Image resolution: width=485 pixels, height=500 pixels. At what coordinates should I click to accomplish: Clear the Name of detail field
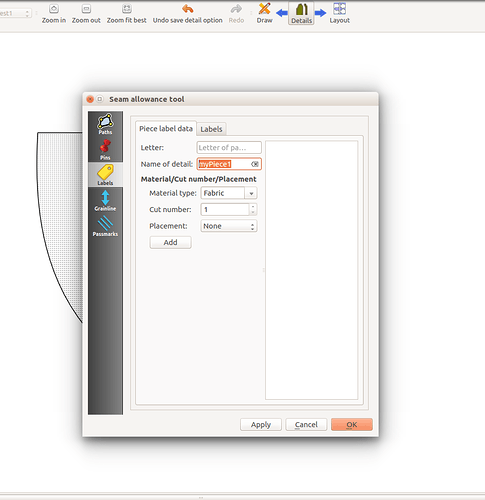coord(255,164)
